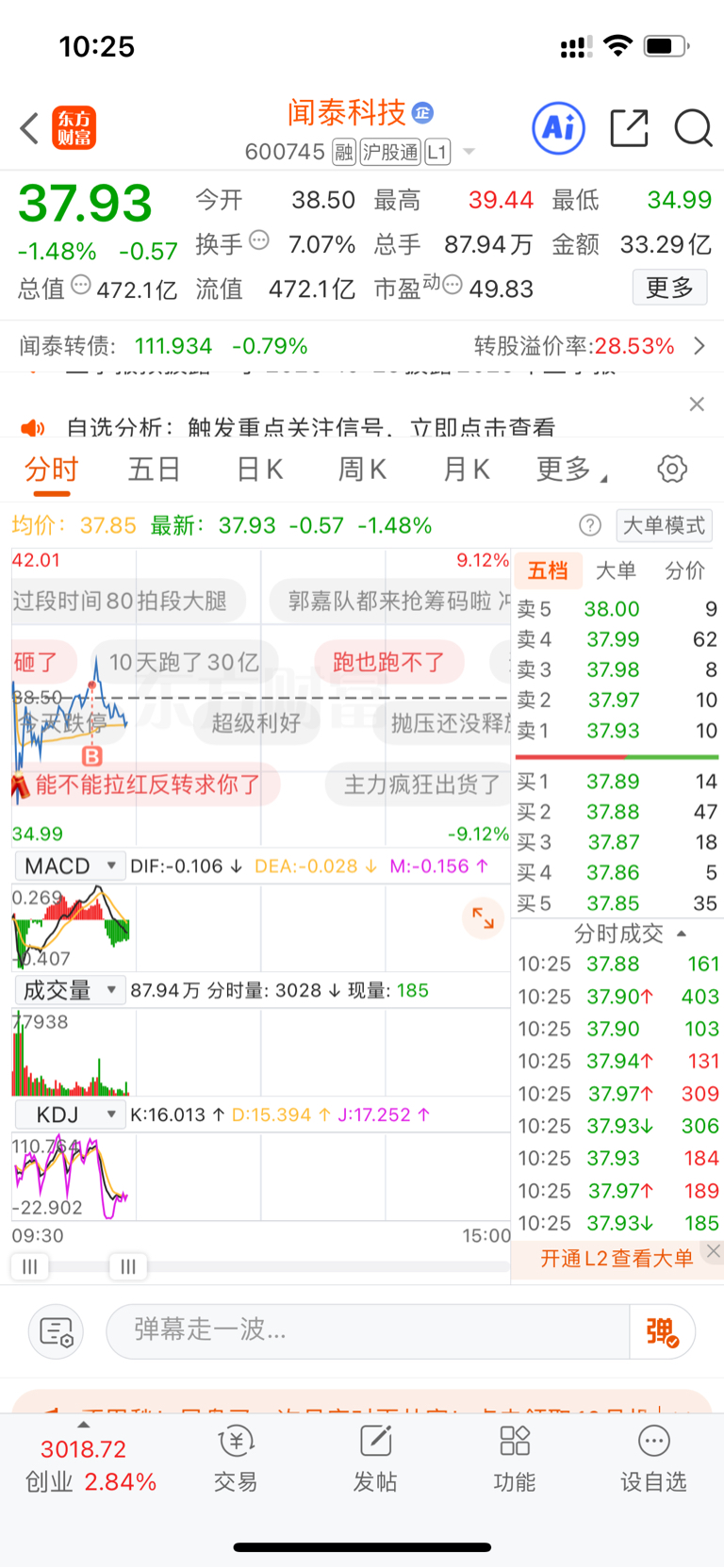
Task: Switch to 分时 chart tab
Action: [51, 470]
